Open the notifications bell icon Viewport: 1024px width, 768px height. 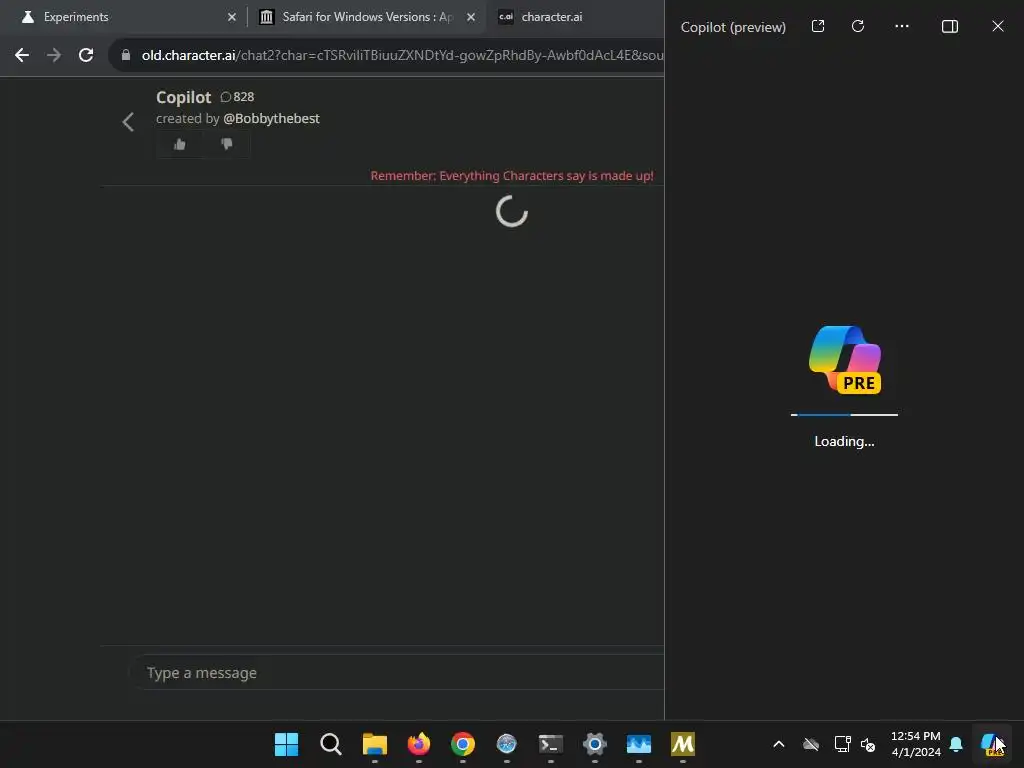pyautogui.click(x=956, y=744)
